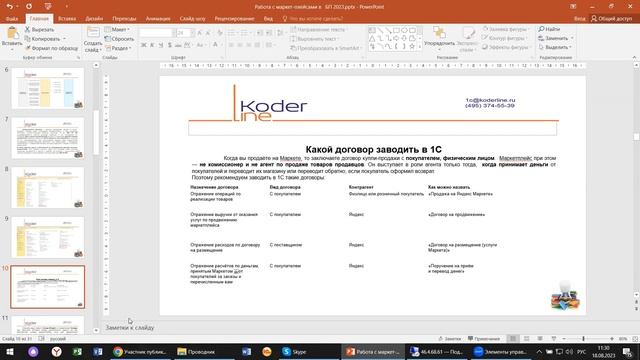The image size is (640, 360).
Task: Switch to the Дизайн tab
Action: 94,19
